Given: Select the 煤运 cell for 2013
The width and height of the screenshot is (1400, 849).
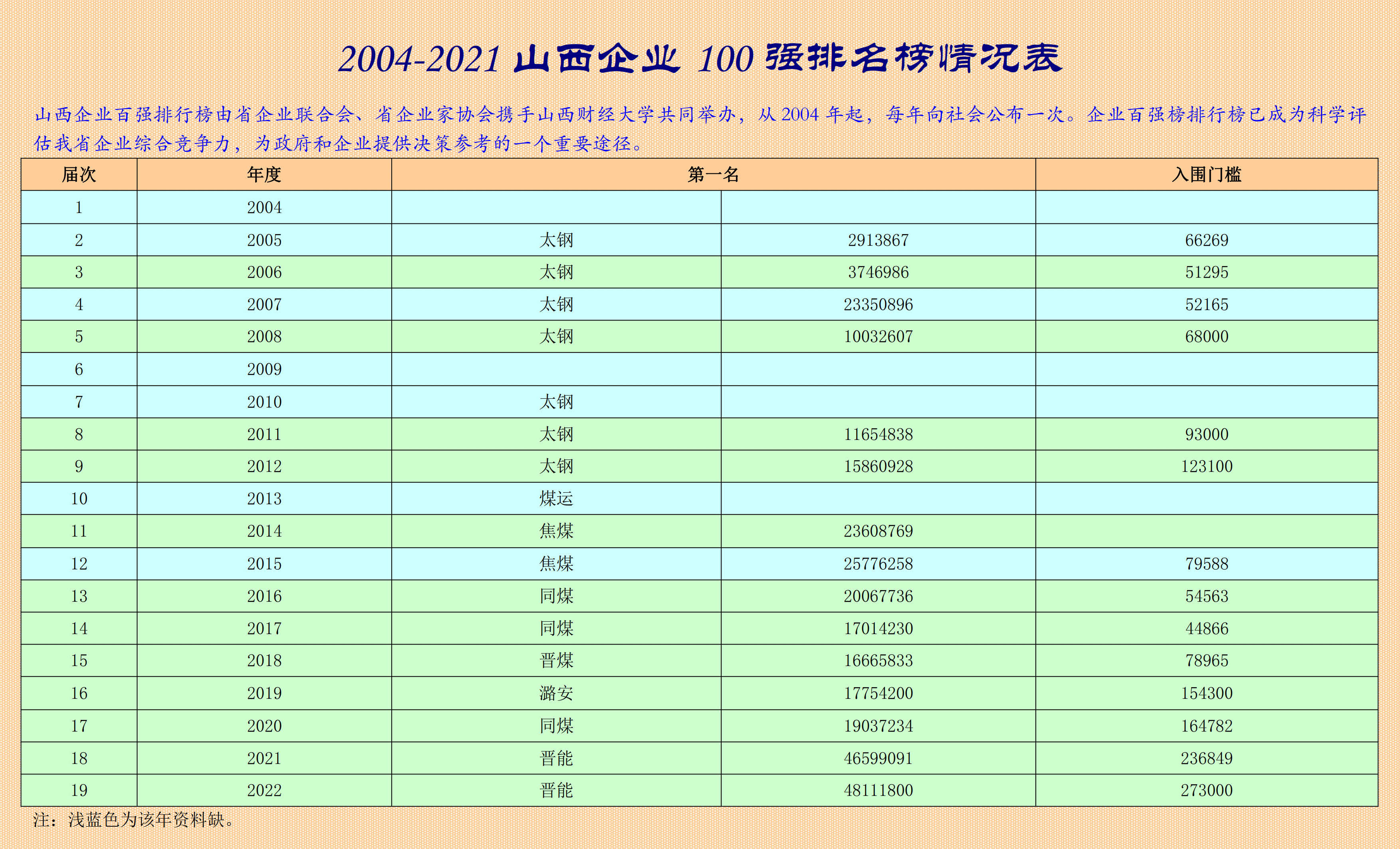Looking at the screenshot, I should (x=556, y=498).
